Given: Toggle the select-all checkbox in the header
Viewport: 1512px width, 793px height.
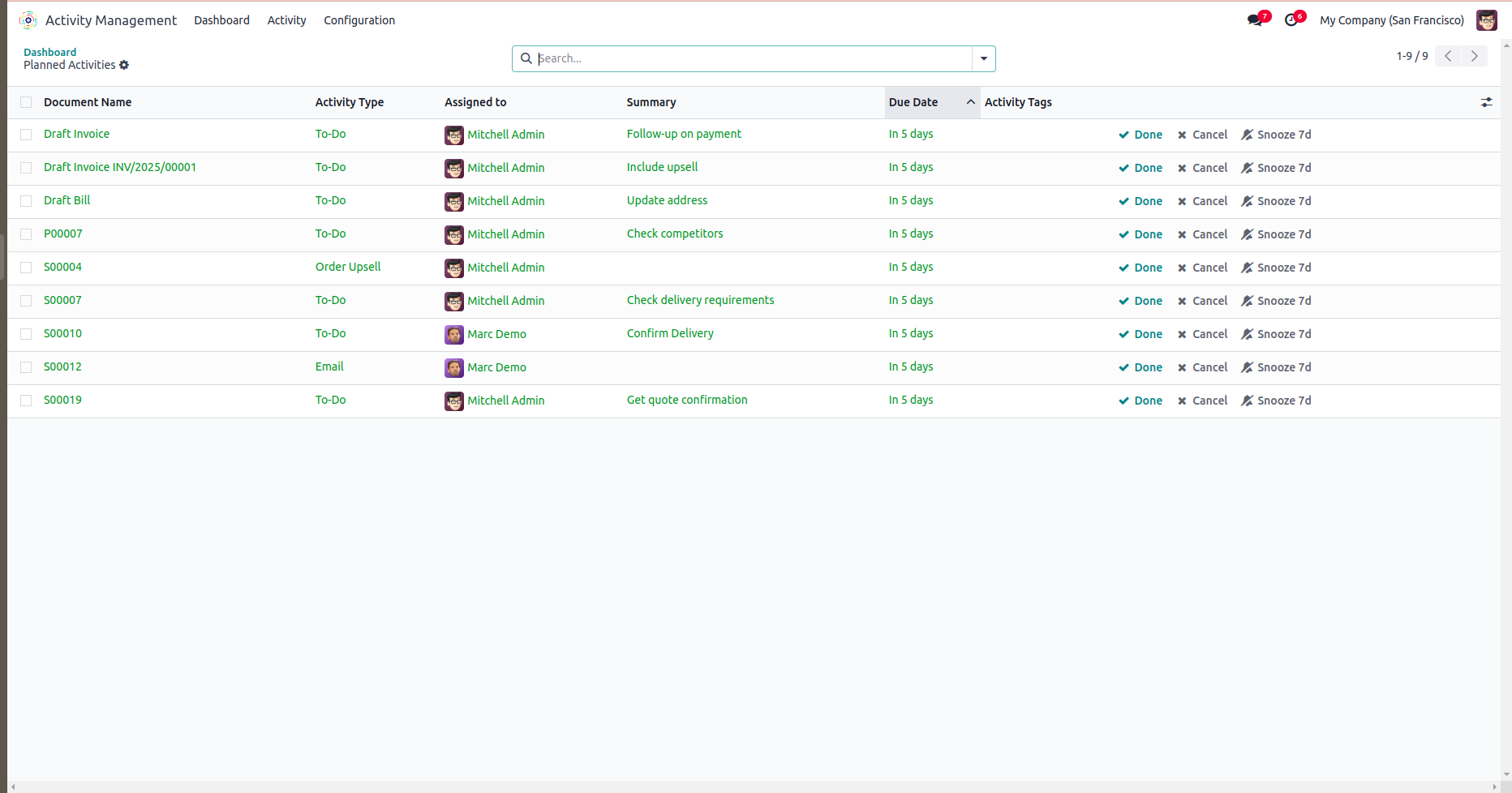Looking at the screenshot, I should [x=26, y=102].
